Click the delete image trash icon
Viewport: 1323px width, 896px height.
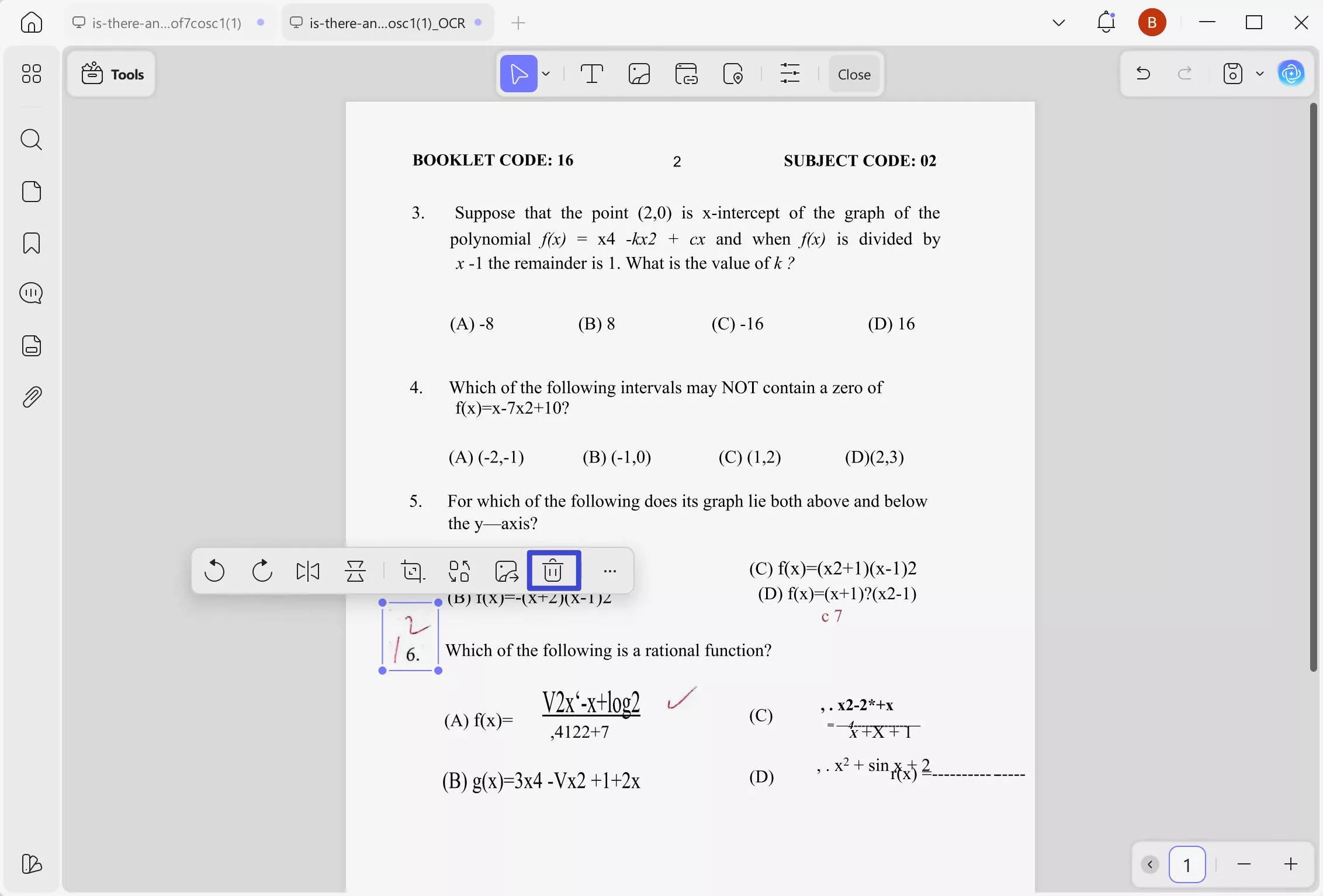[553, 571]
